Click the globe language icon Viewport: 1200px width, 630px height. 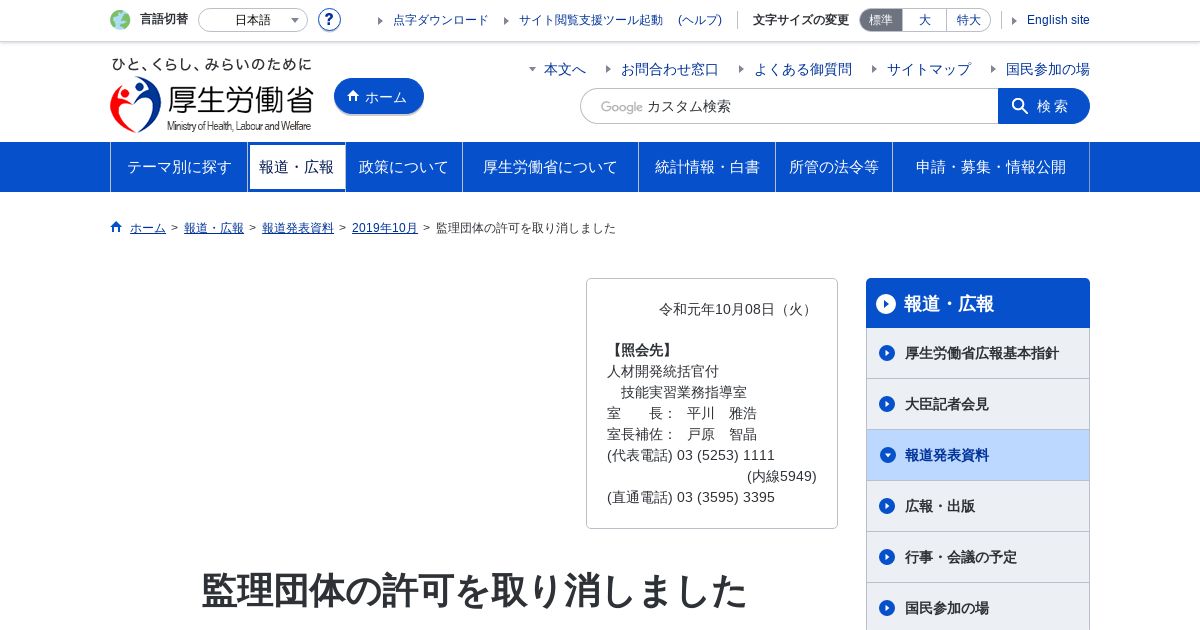pyautogui.click(x=120, y=20)
